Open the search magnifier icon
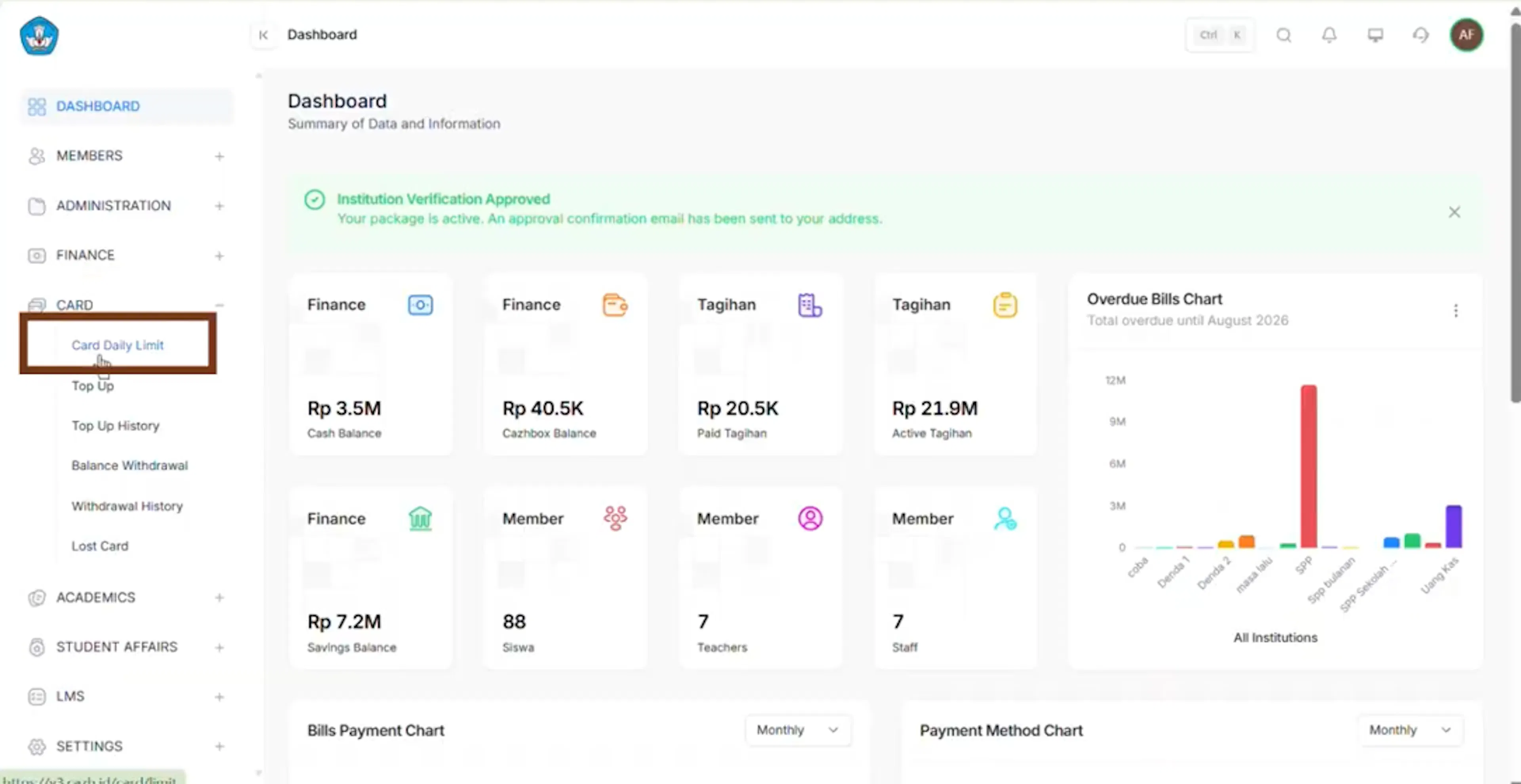This screenshot has width=1521, height=784. pyautogui.click(x=1284, y=35)
